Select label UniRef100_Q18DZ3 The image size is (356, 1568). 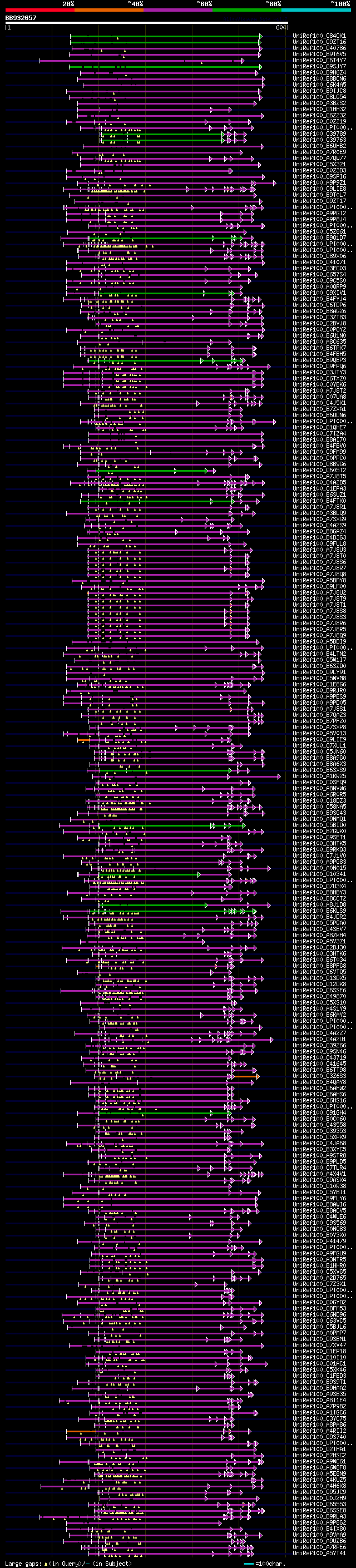[319, 800]
